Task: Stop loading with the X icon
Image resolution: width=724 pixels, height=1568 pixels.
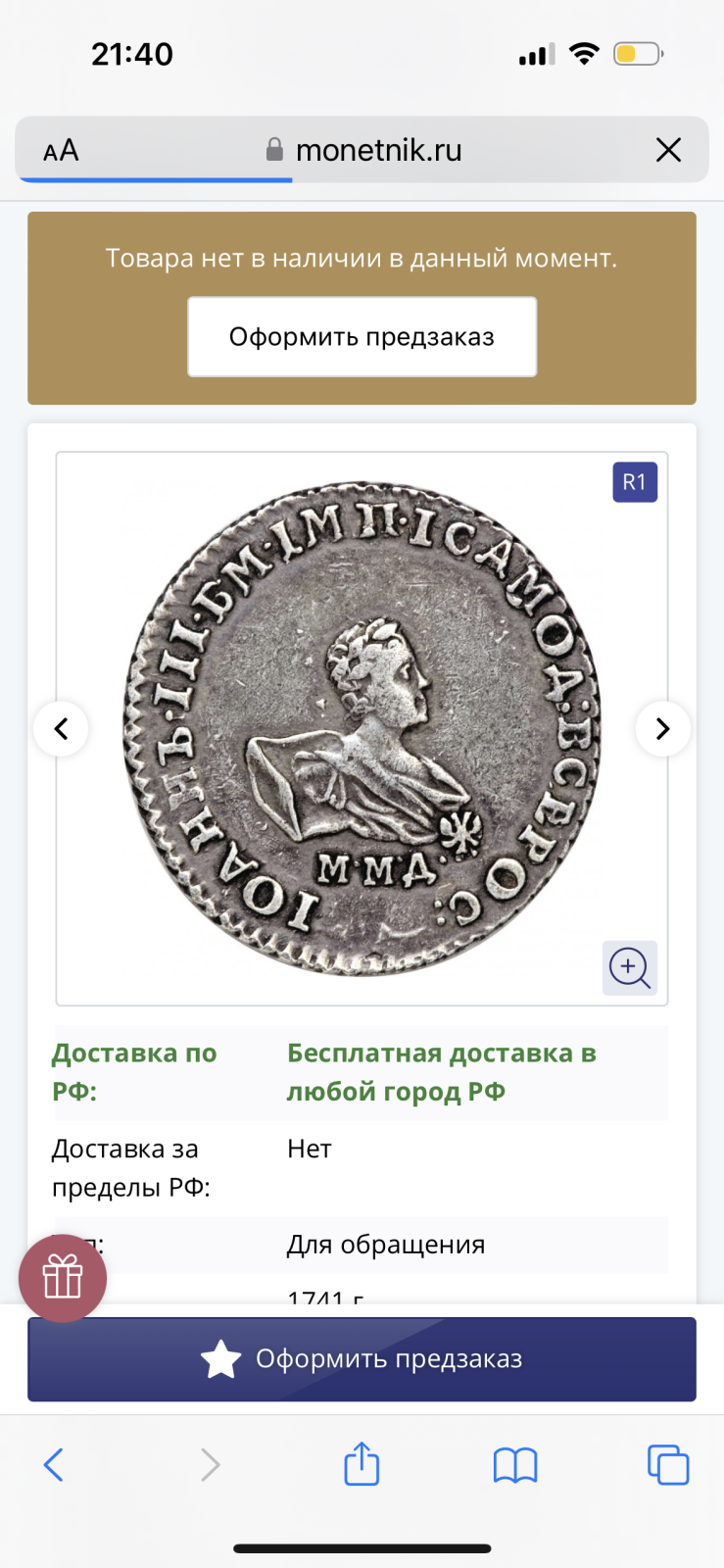Action: (x=668, y=150)
